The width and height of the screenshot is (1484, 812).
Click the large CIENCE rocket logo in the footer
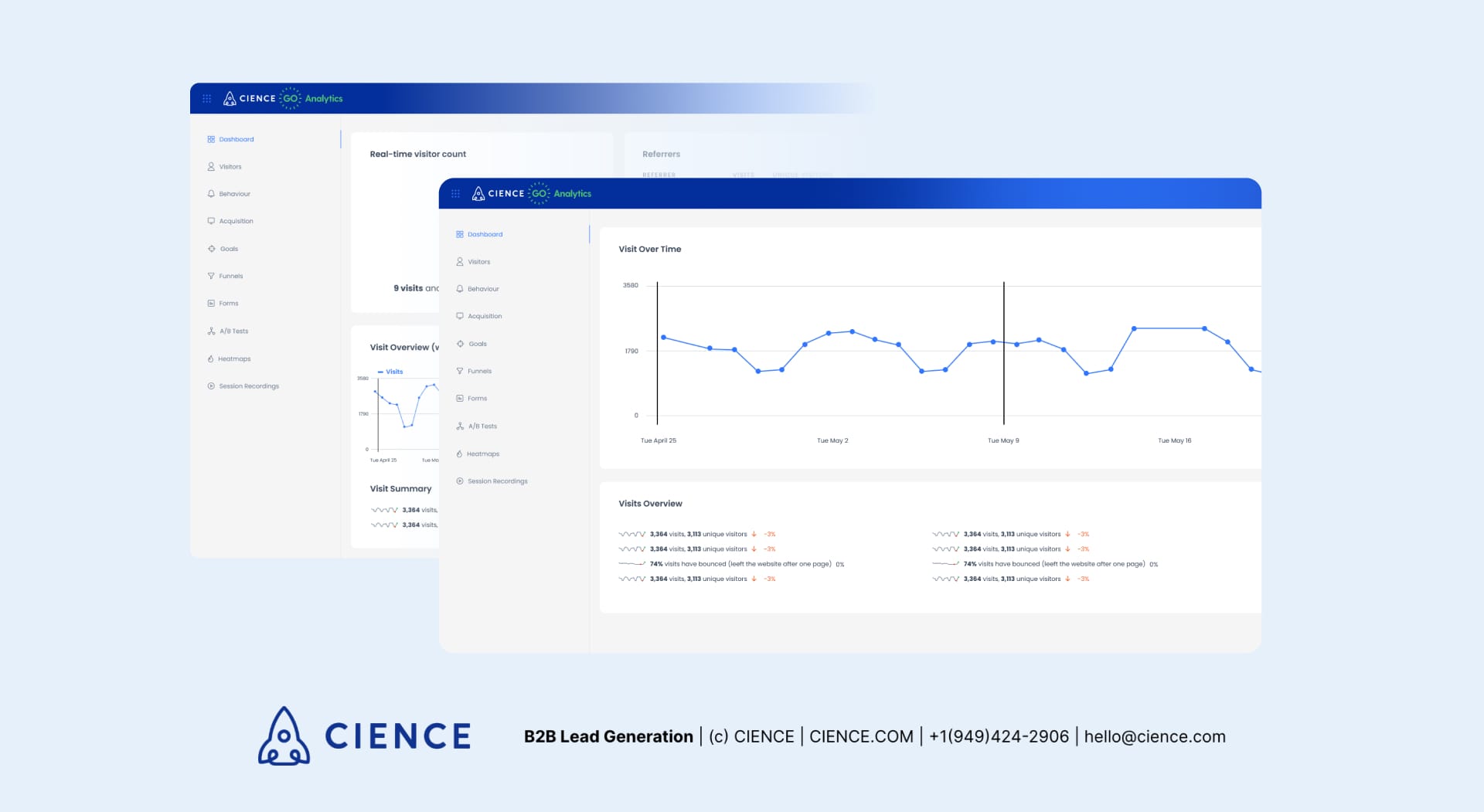pos(284,736)
